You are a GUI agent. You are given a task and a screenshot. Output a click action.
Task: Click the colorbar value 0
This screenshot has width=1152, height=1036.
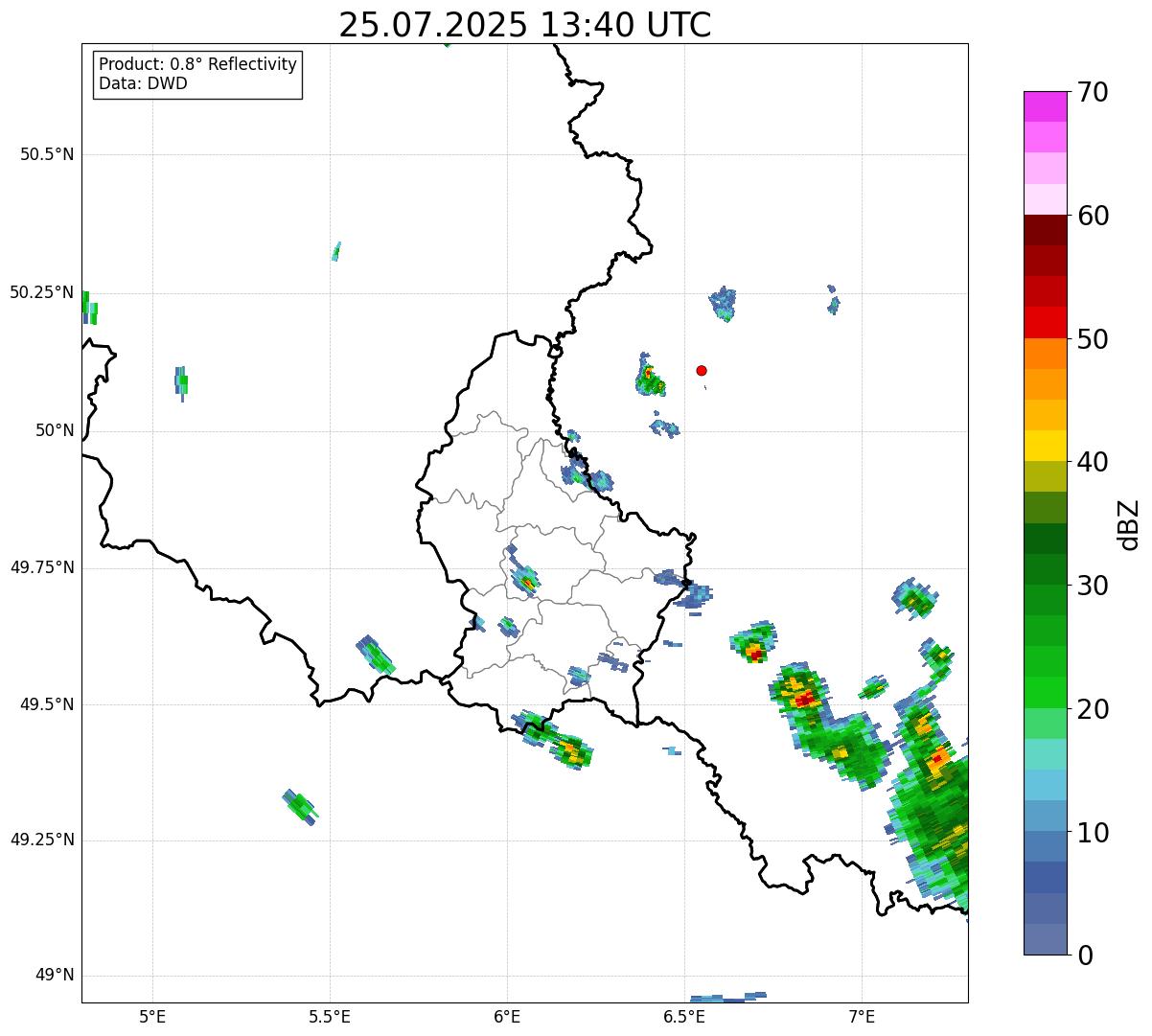(1086, 955)
